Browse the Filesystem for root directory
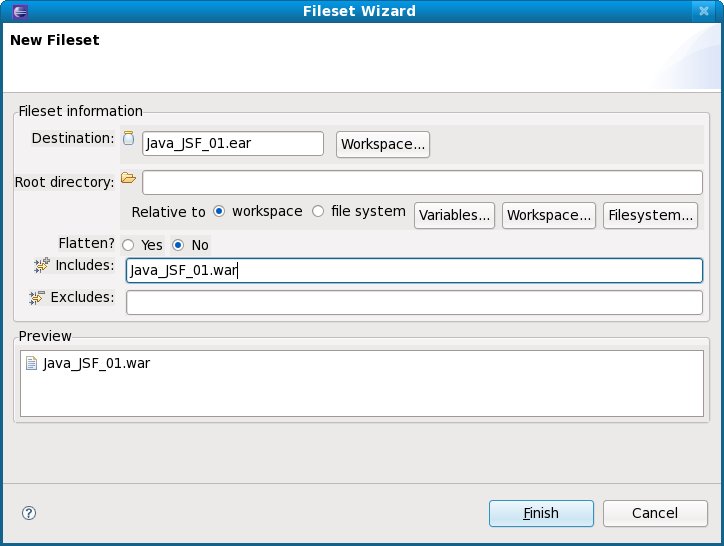 click(650, 215)
